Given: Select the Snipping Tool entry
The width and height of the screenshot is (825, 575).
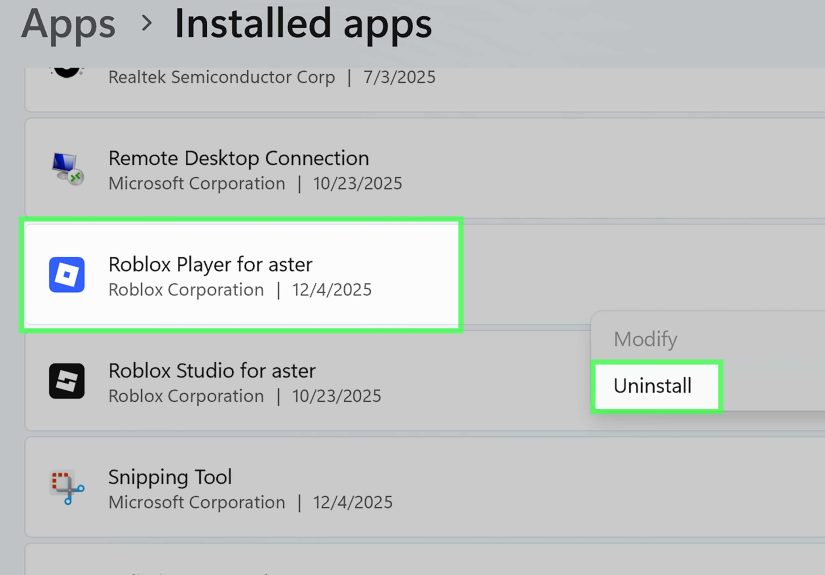Looking at the screenshot, I should (425, 487).
